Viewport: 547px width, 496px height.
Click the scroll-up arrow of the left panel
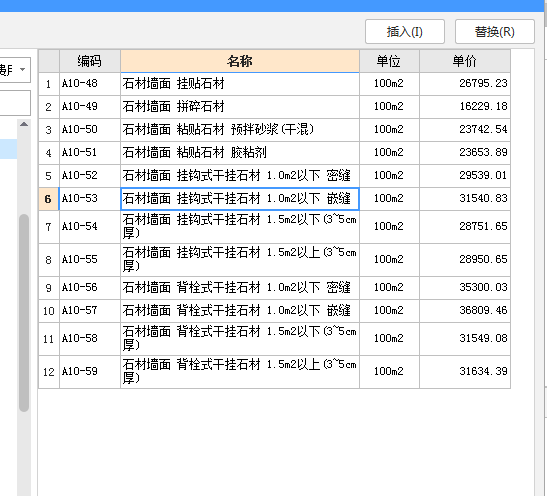click(24, 124)
